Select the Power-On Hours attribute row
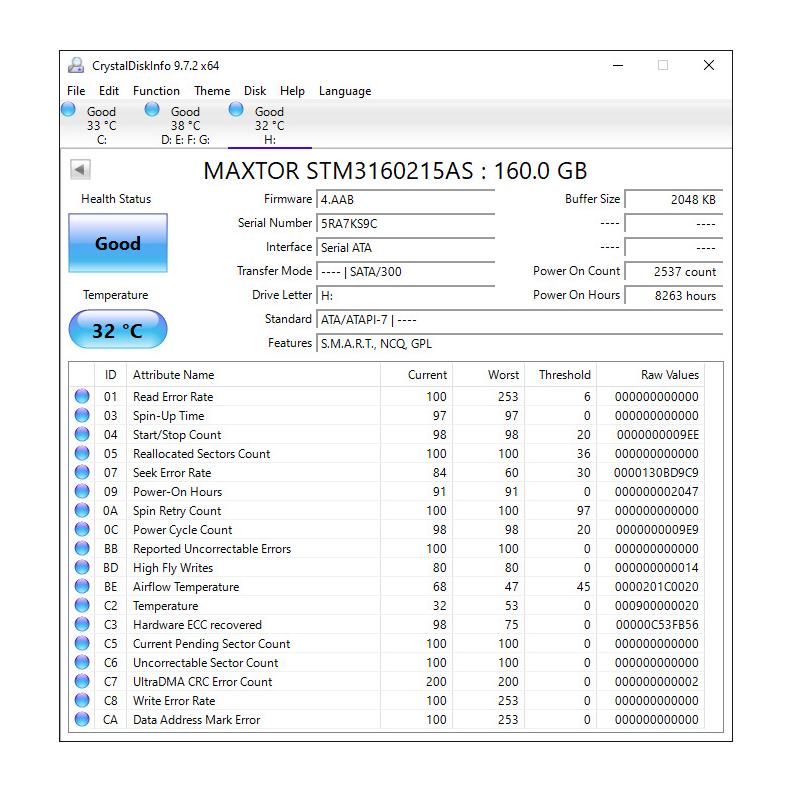 [x=177, y=492]
